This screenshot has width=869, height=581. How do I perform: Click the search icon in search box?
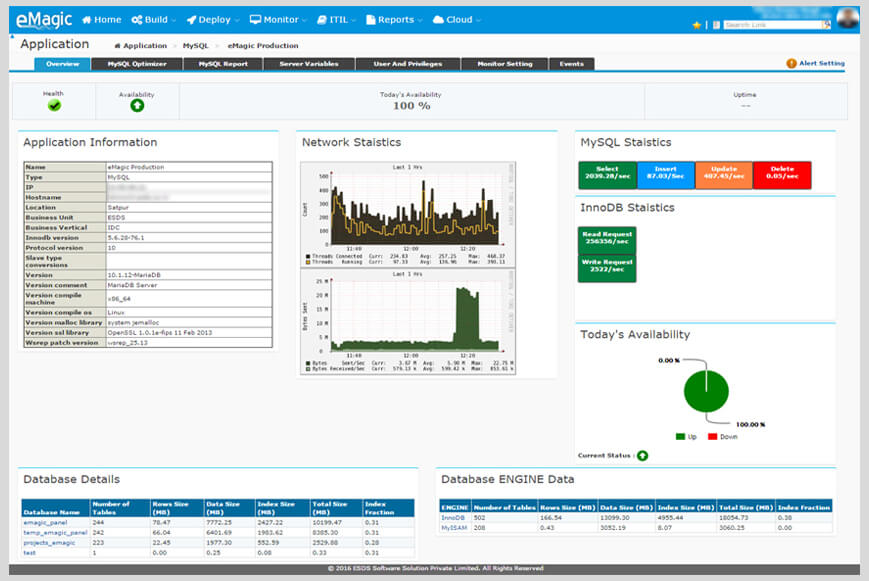click(826, 25)
